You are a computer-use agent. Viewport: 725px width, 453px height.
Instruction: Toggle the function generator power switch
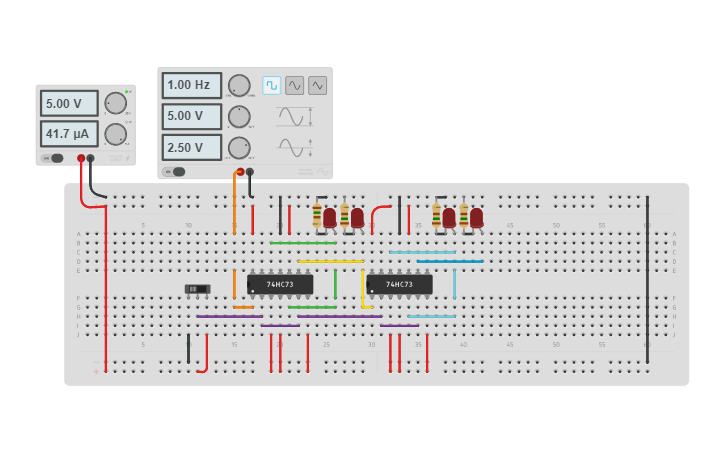(174, 171)
